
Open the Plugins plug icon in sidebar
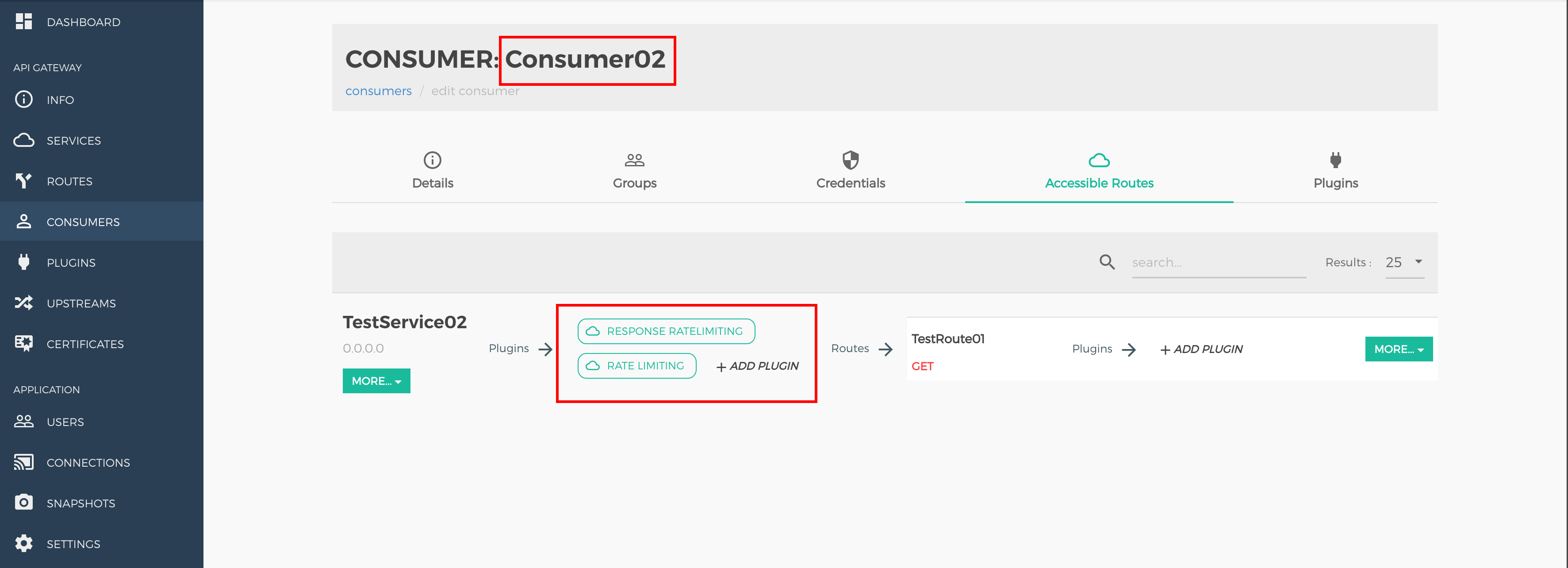point(24,262)
